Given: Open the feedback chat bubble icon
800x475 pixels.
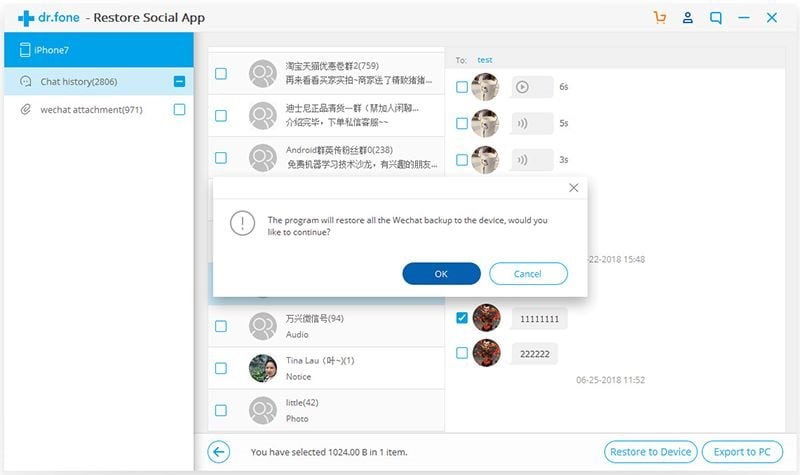Looking at the screenshot, I should pyautogui.click(x=716, y=18).
